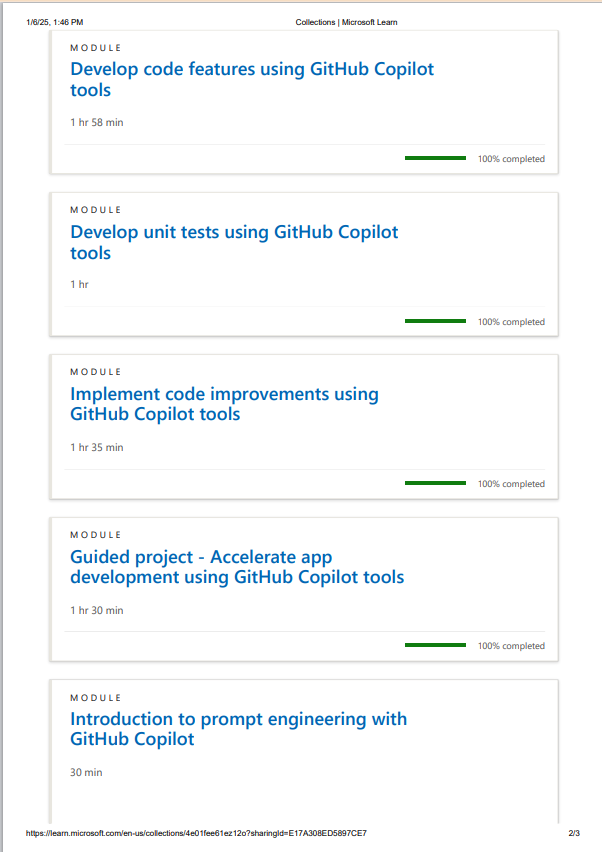
Task: Click the '2/3' page number indicator
Action: pos(574,833)
